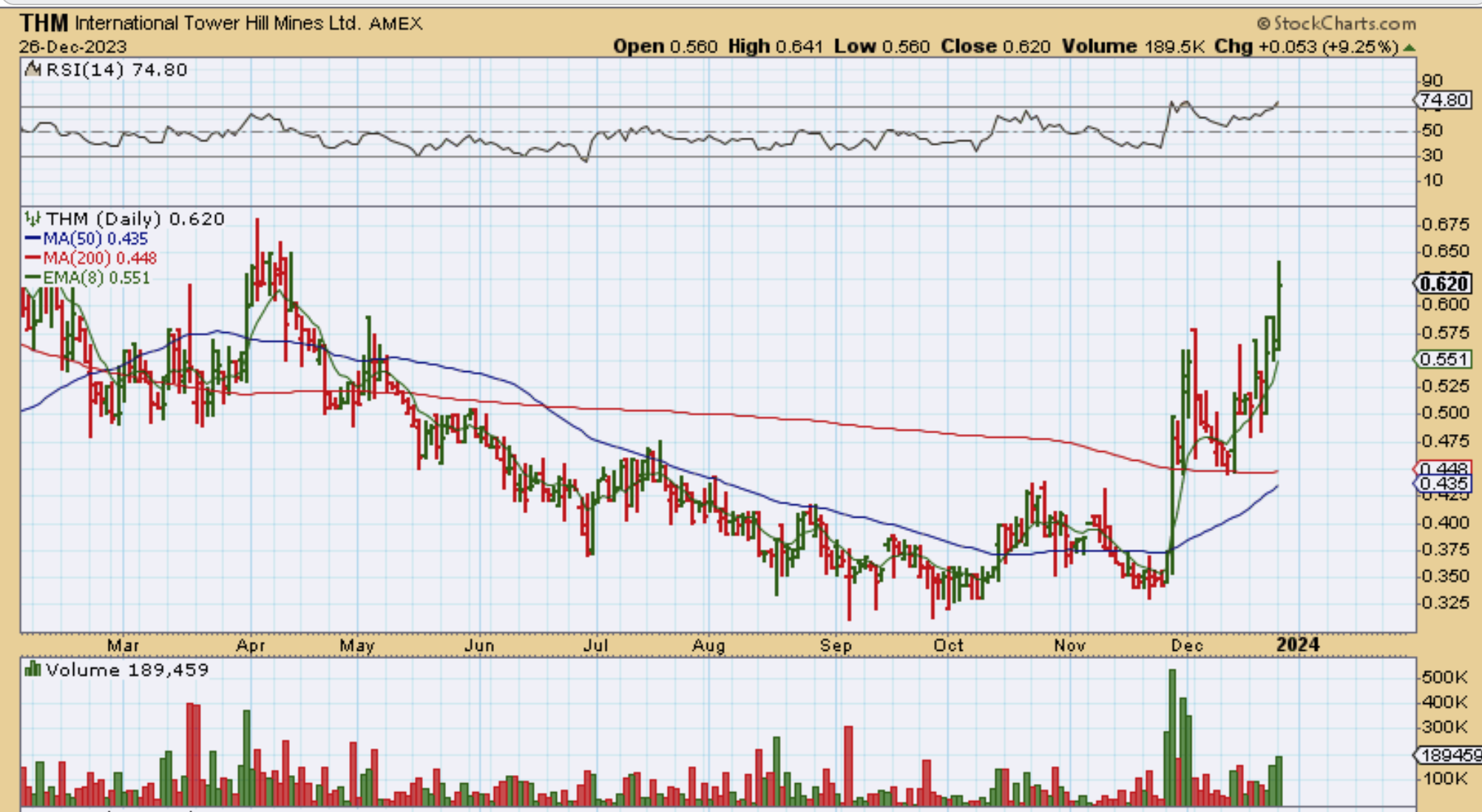Click the Dec month label on time axis
Viewport: 1482px width, 812px height.
[1186, 646]
